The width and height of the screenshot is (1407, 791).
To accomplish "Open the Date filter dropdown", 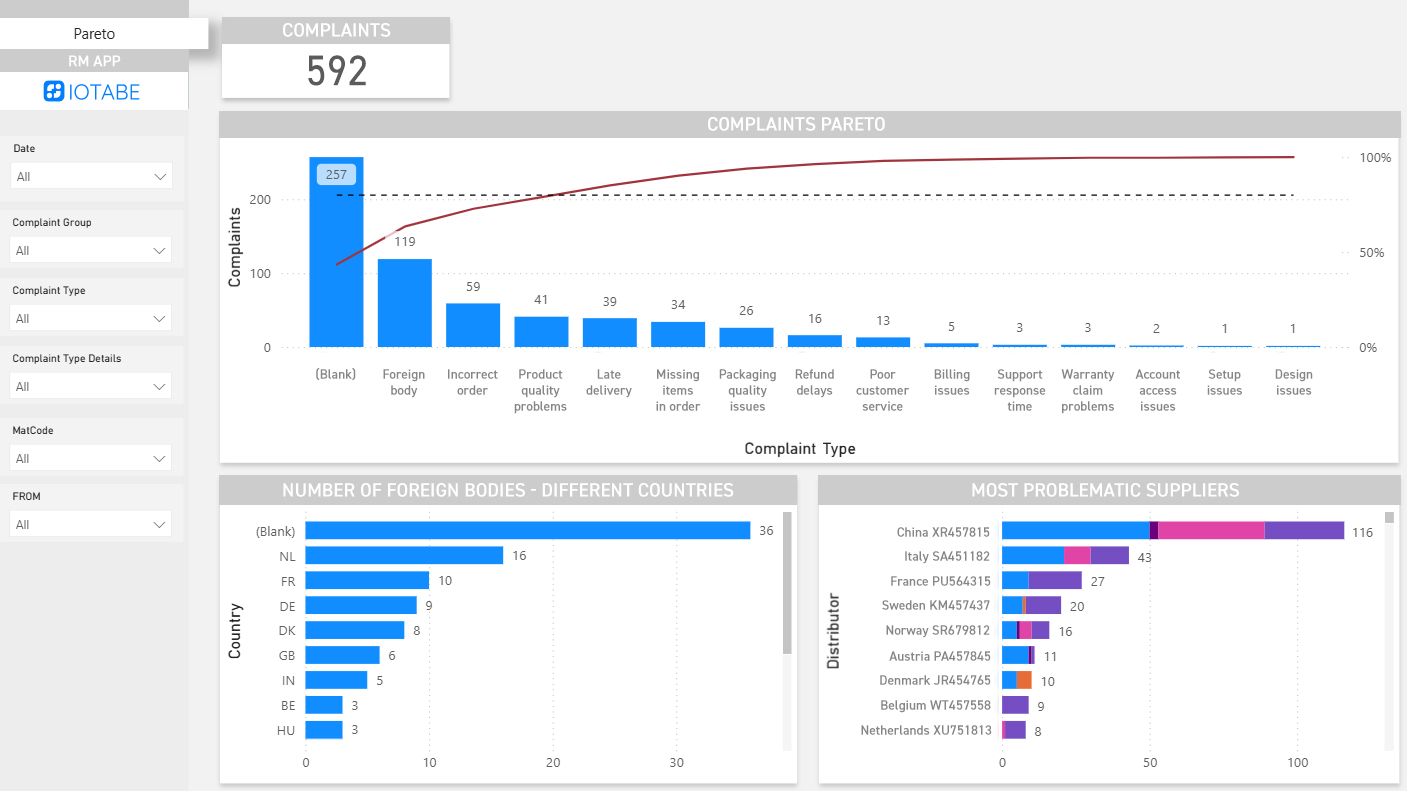I will point(90,175).
